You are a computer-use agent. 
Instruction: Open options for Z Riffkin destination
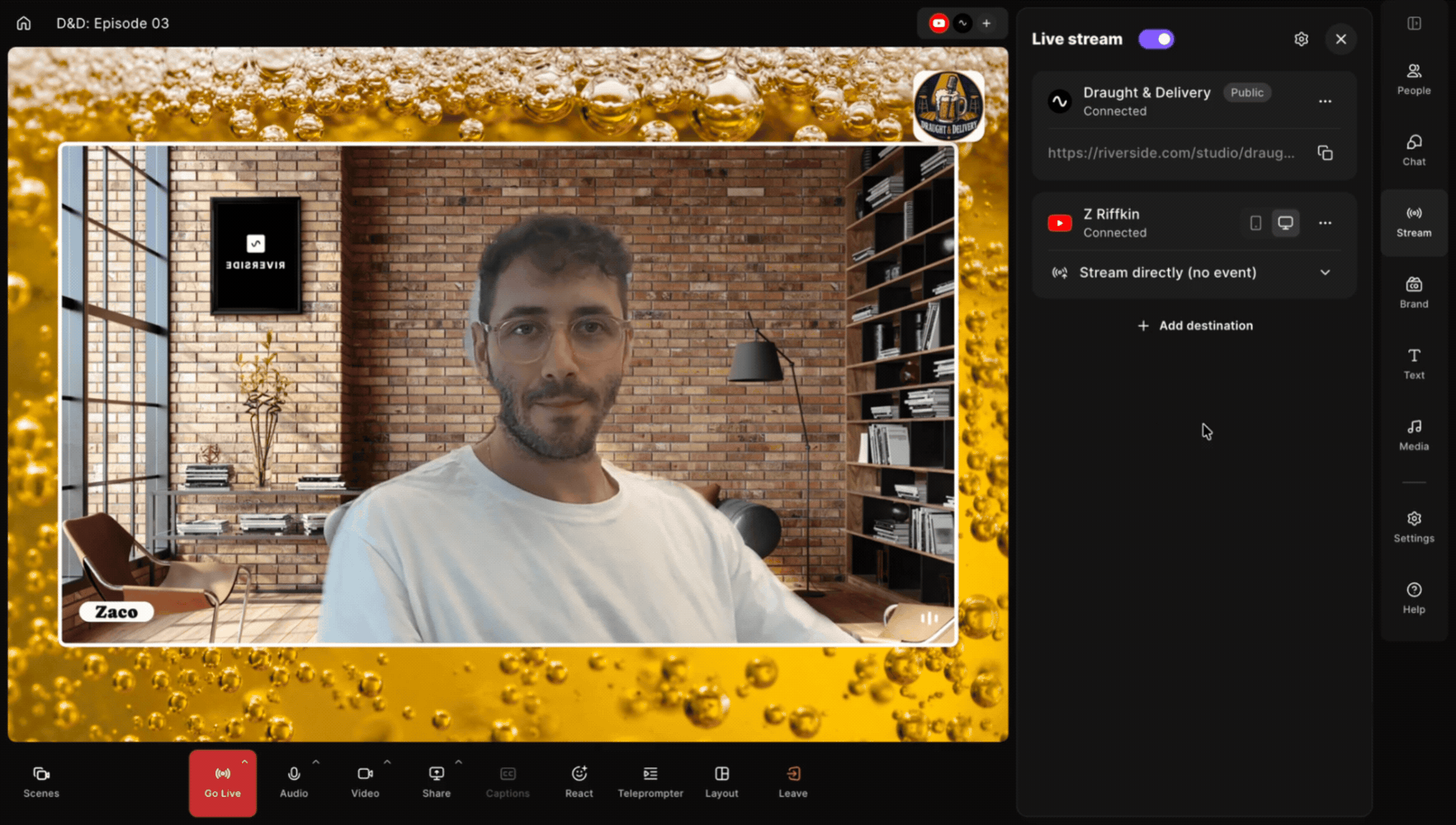tap(1326, 223)
